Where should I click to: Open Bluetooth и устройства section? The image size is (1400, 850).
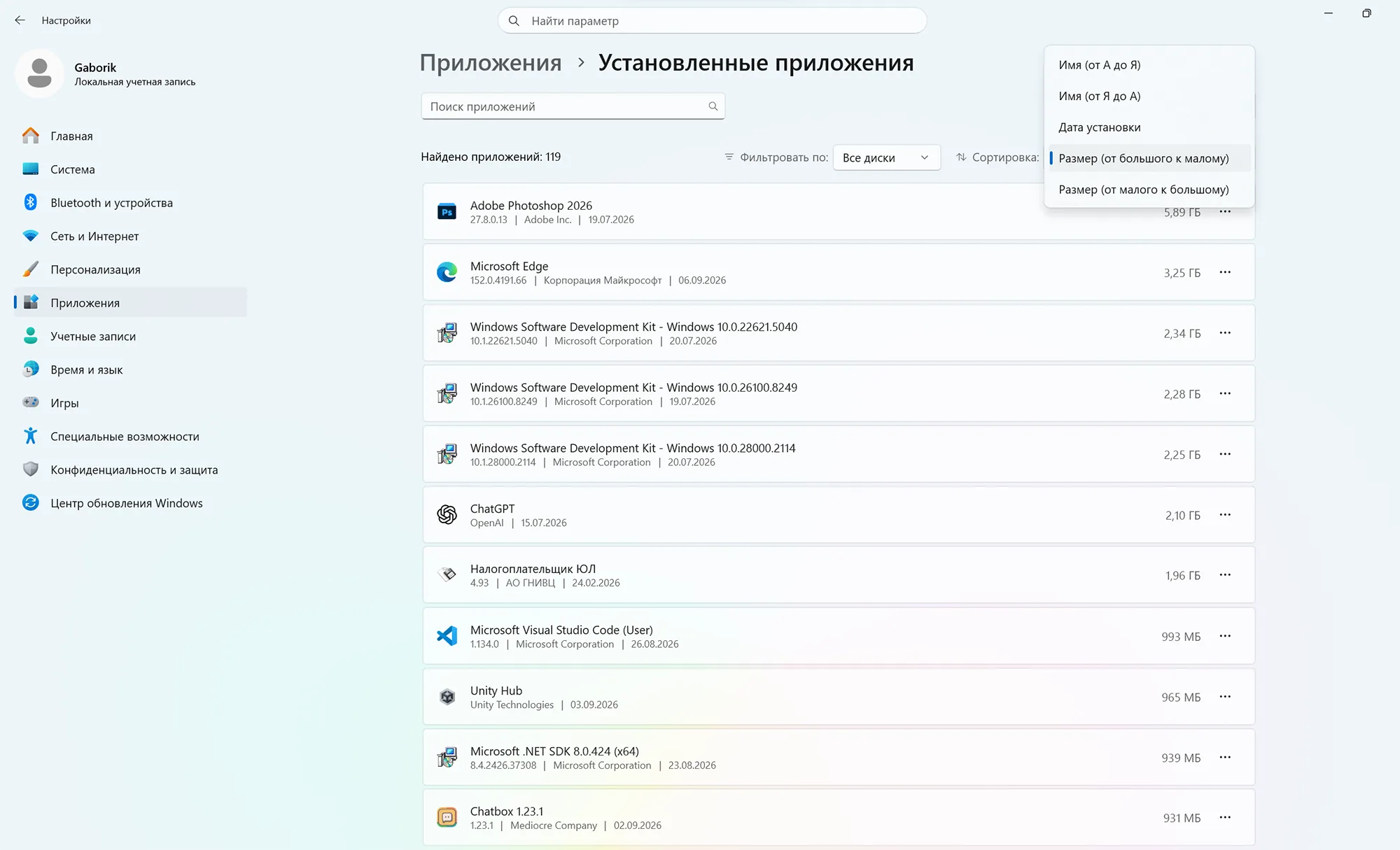131,203
